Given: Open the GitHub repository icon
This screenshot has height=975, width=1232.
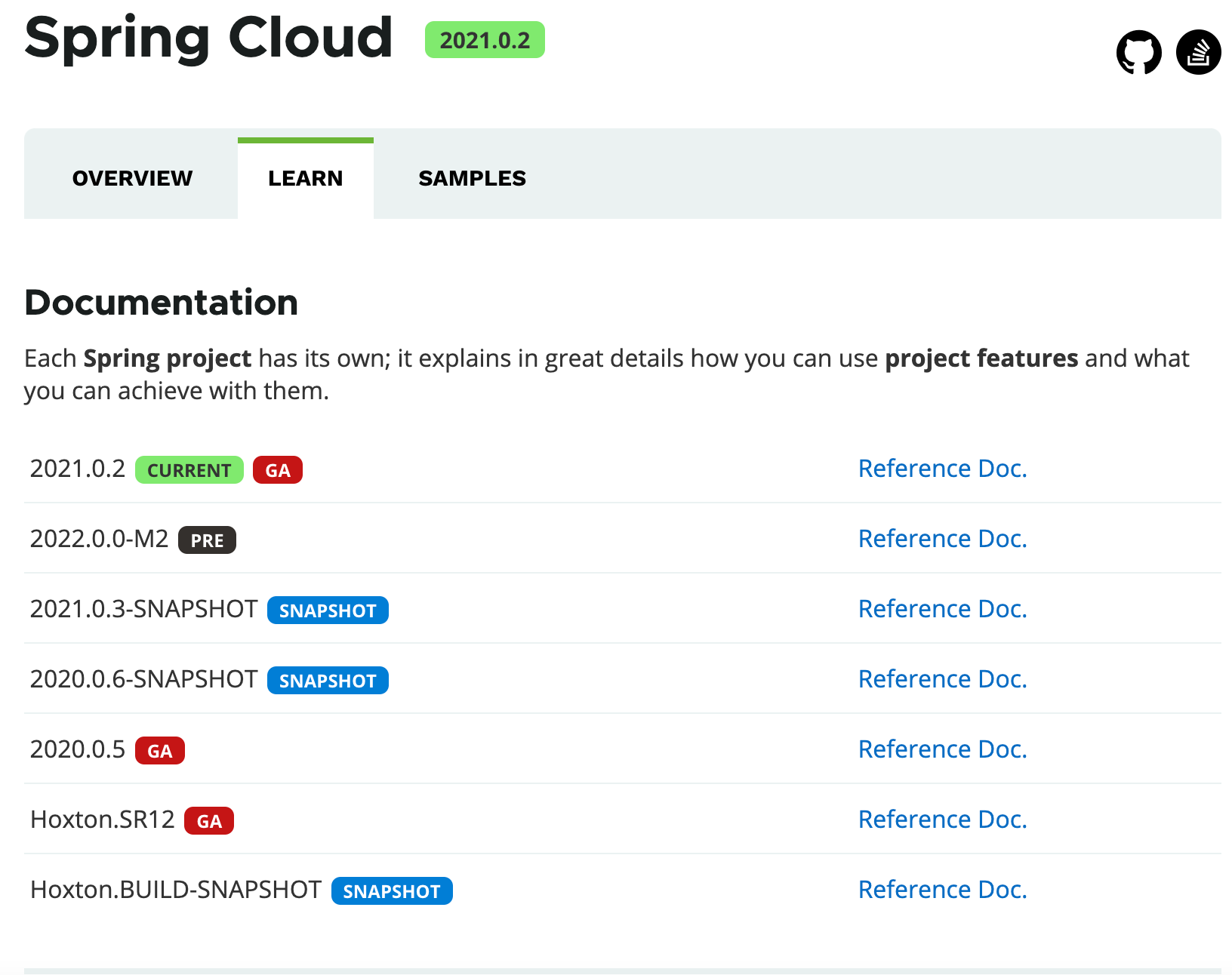Looking at the screenshot, I should [x=1138, y=52].
